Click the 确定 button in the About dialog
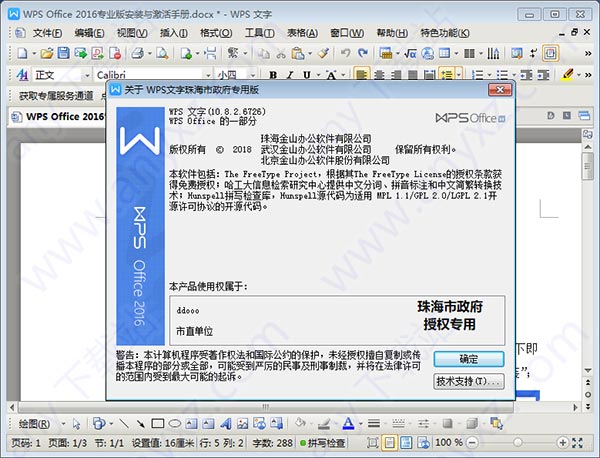The height and width of the screenshot is (458, 600). click(x=469, y=359)
